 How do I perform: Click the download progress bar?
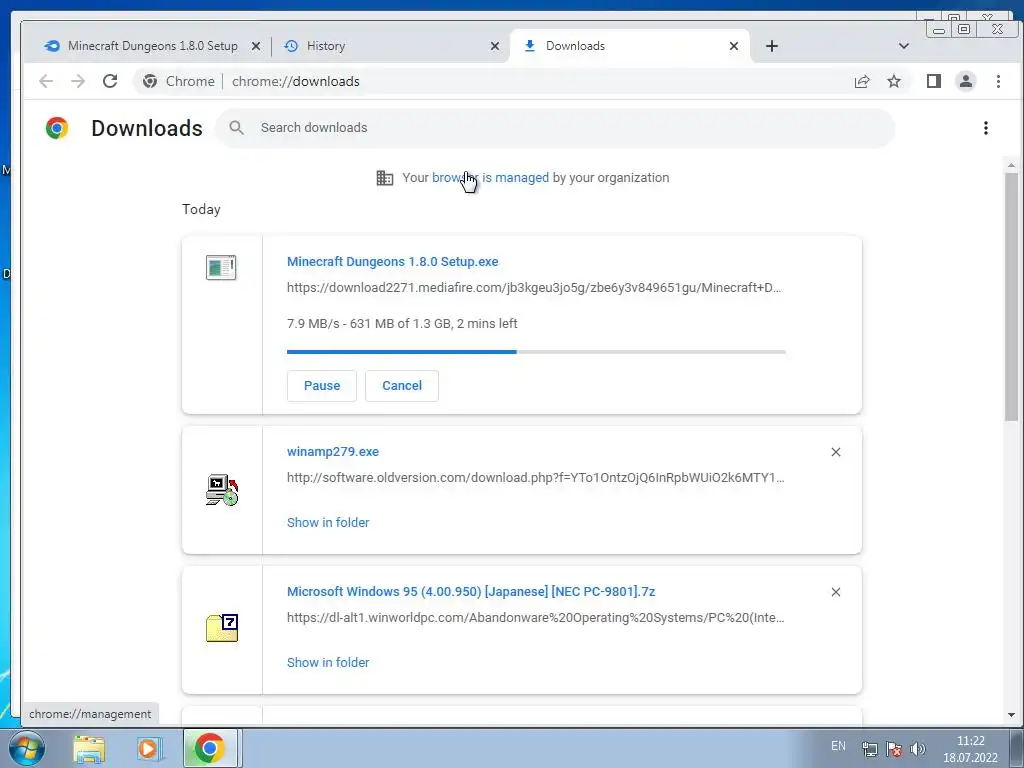click(x=536, y=352)
